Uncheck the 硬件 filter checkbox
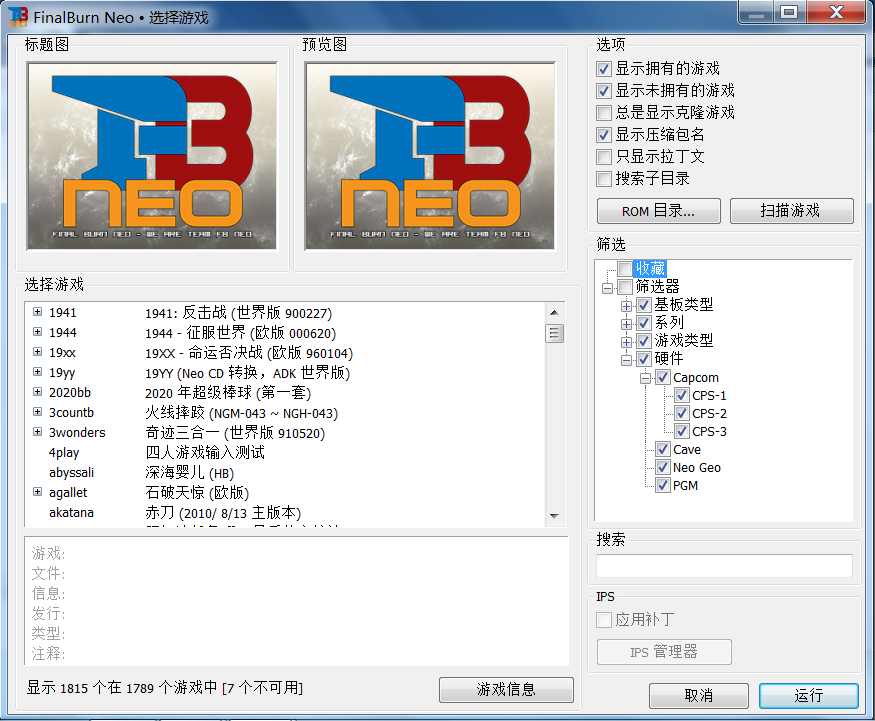The width and height of the screenshot is (875, 721). [x=644, y=358]
